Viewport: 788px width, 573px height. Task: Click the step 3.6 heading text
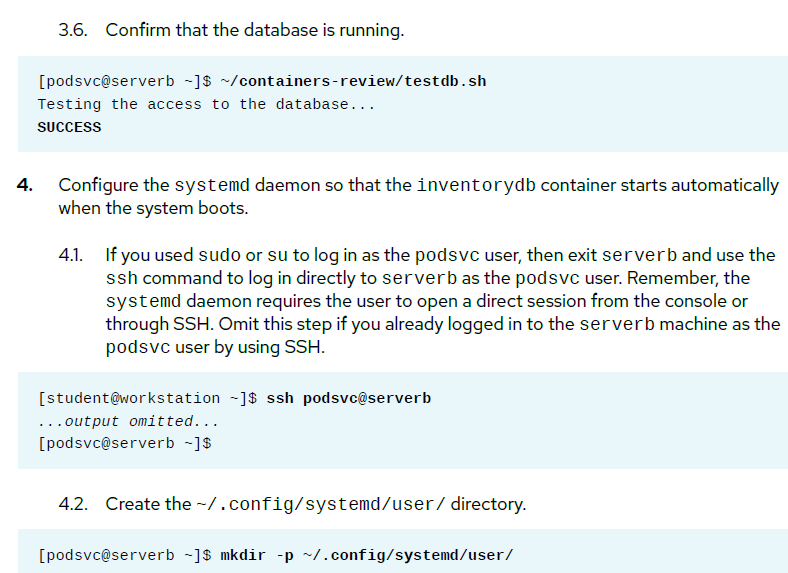231,30
